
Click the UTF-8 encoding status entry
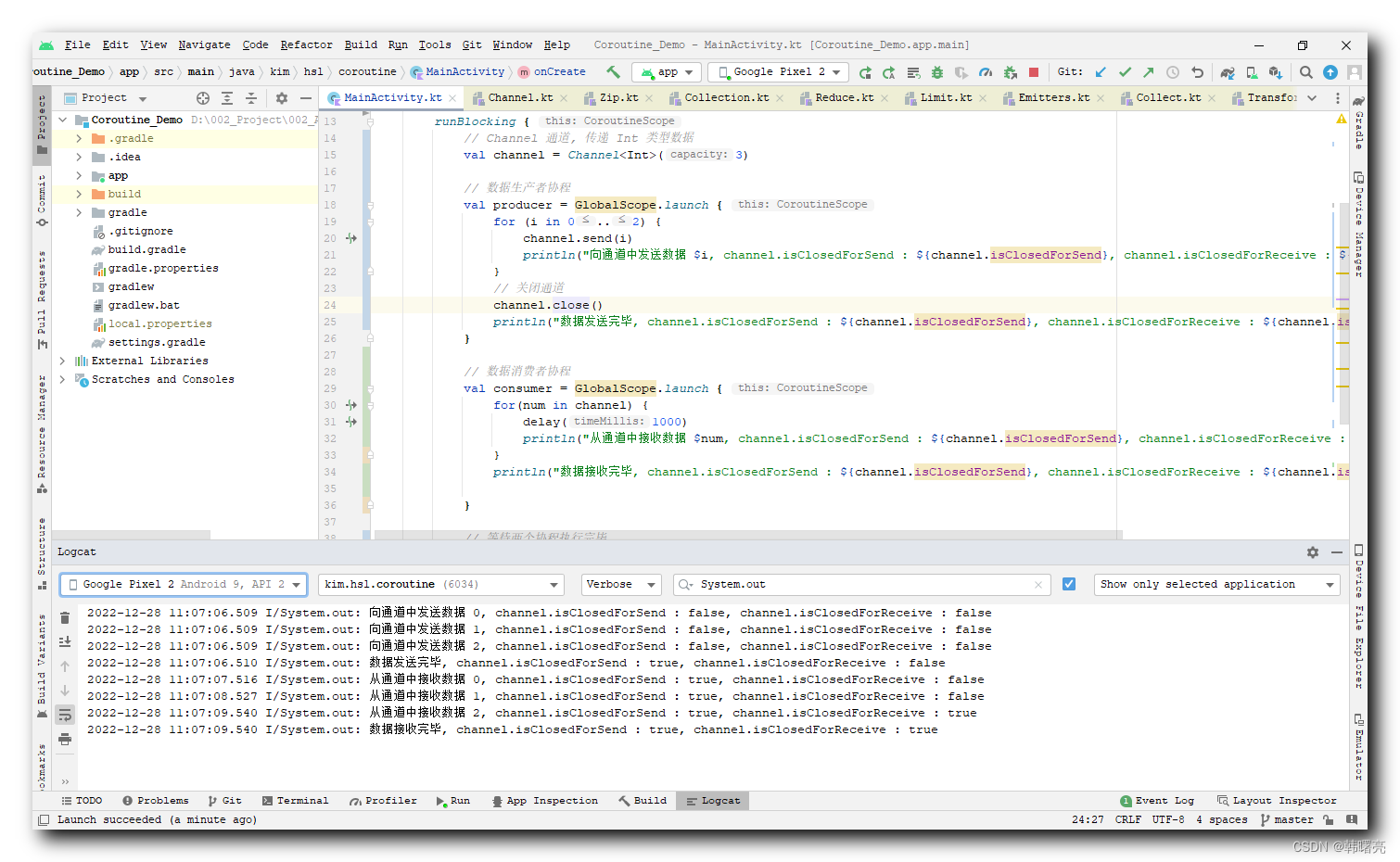[1167, 820]
